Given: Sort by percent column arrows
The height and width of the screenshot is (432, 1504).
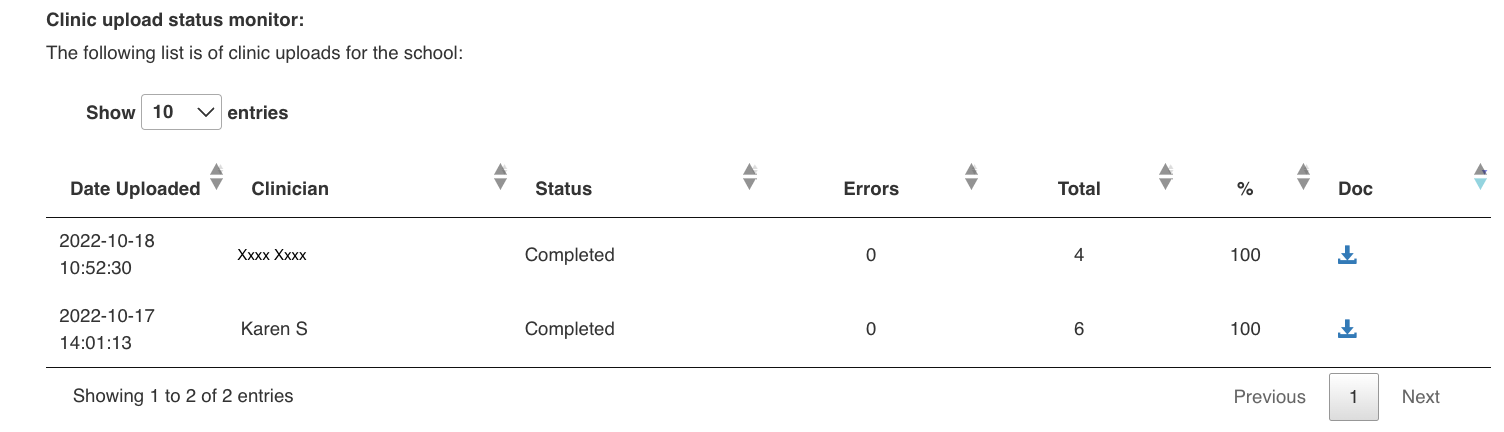Looking at the screenshot, I should [x=1302, y=177].
